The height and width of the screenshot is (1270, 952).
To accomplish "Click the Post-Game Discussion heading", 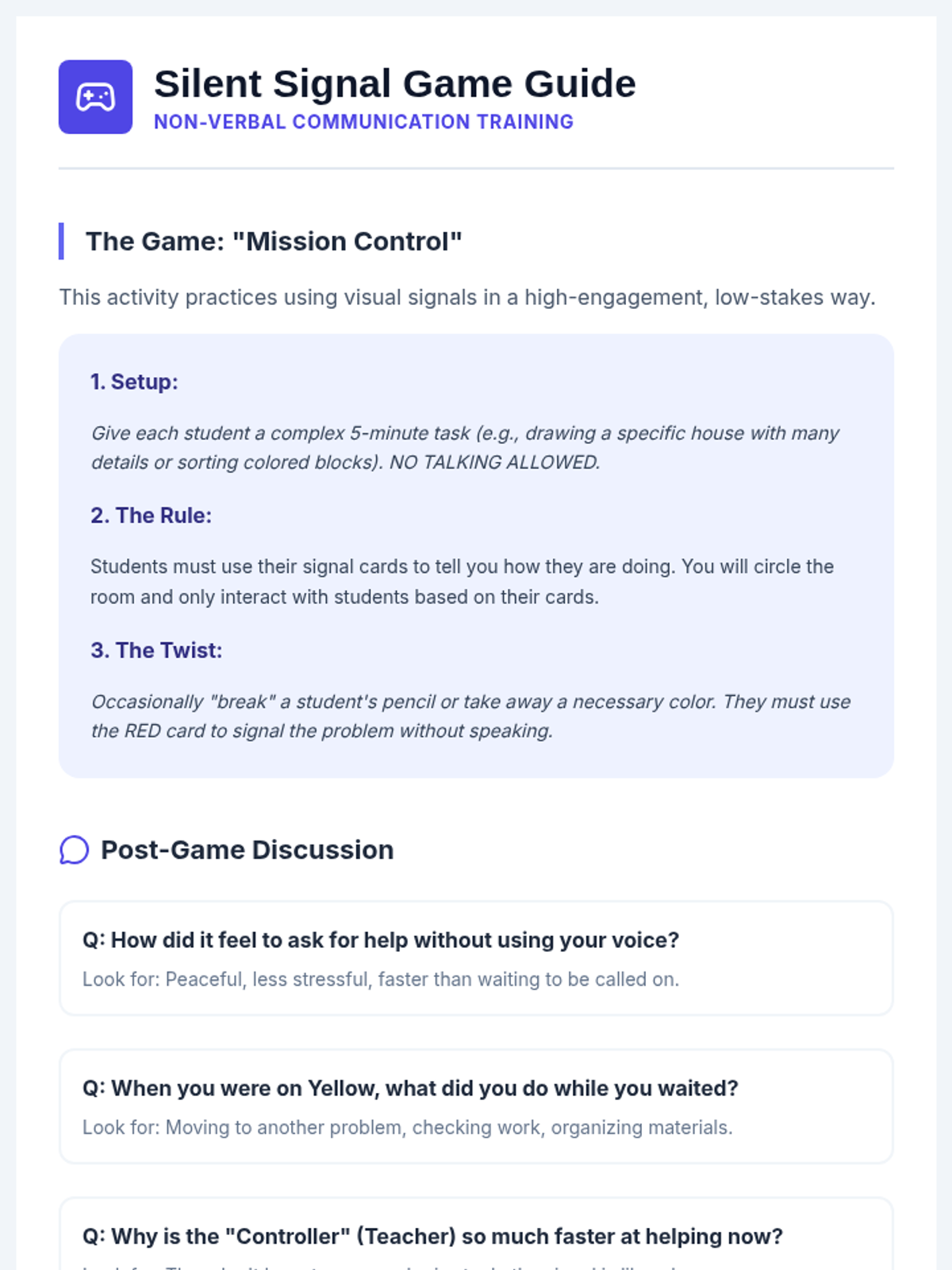I will 247,850.
